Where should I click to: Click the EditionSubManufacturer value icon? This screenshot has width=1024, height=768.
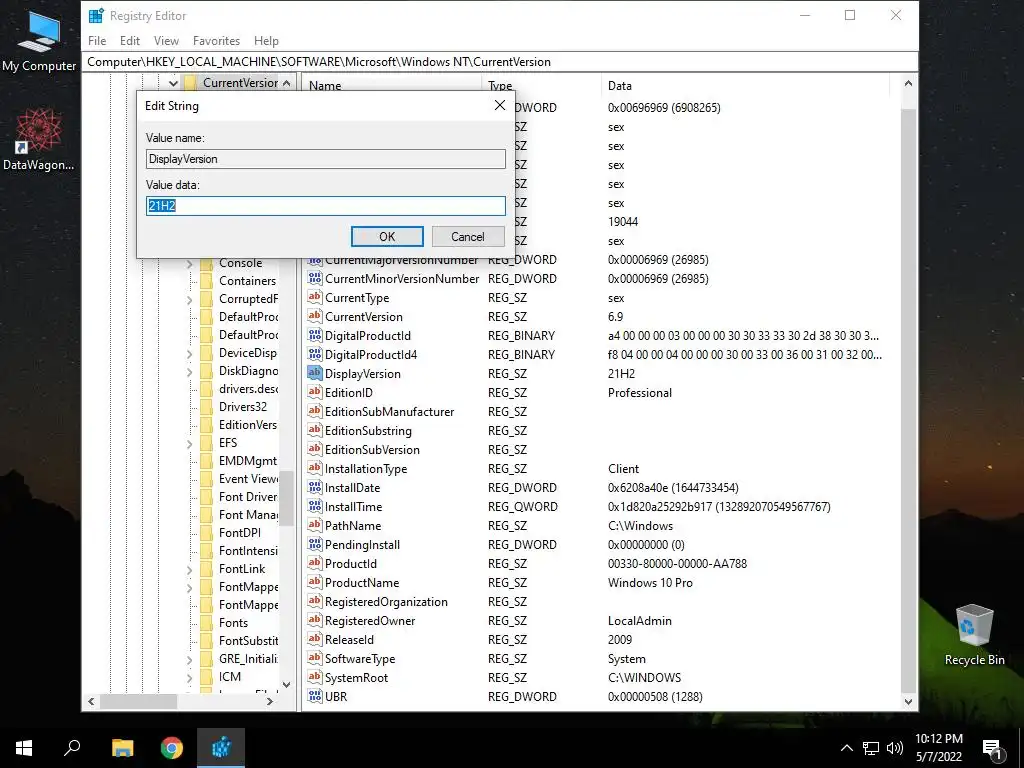pyautogui.click(x=315, y=411)
